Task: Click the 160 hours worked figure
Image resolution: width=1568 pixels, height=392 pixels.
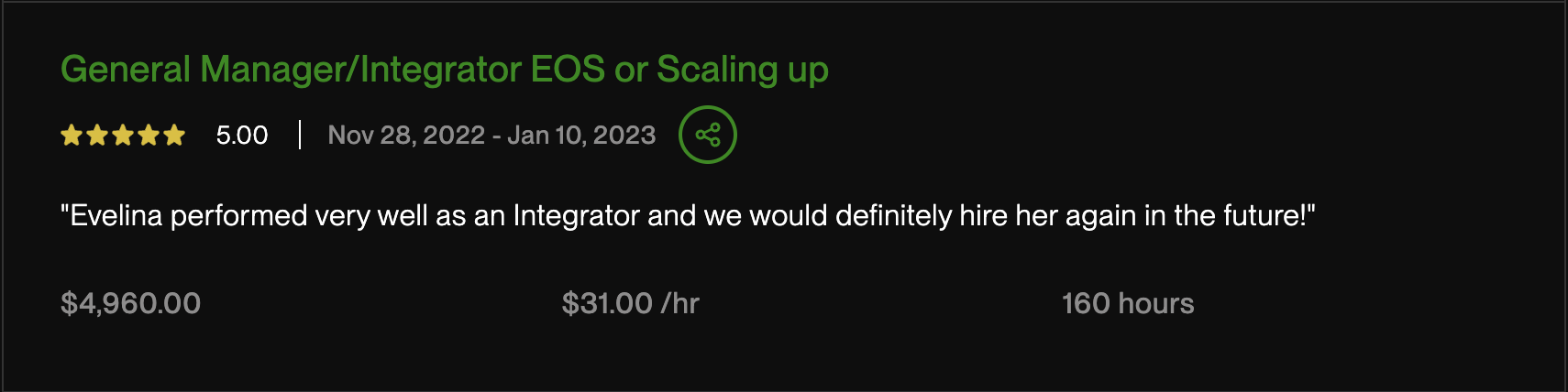Action: (1128, 304)
